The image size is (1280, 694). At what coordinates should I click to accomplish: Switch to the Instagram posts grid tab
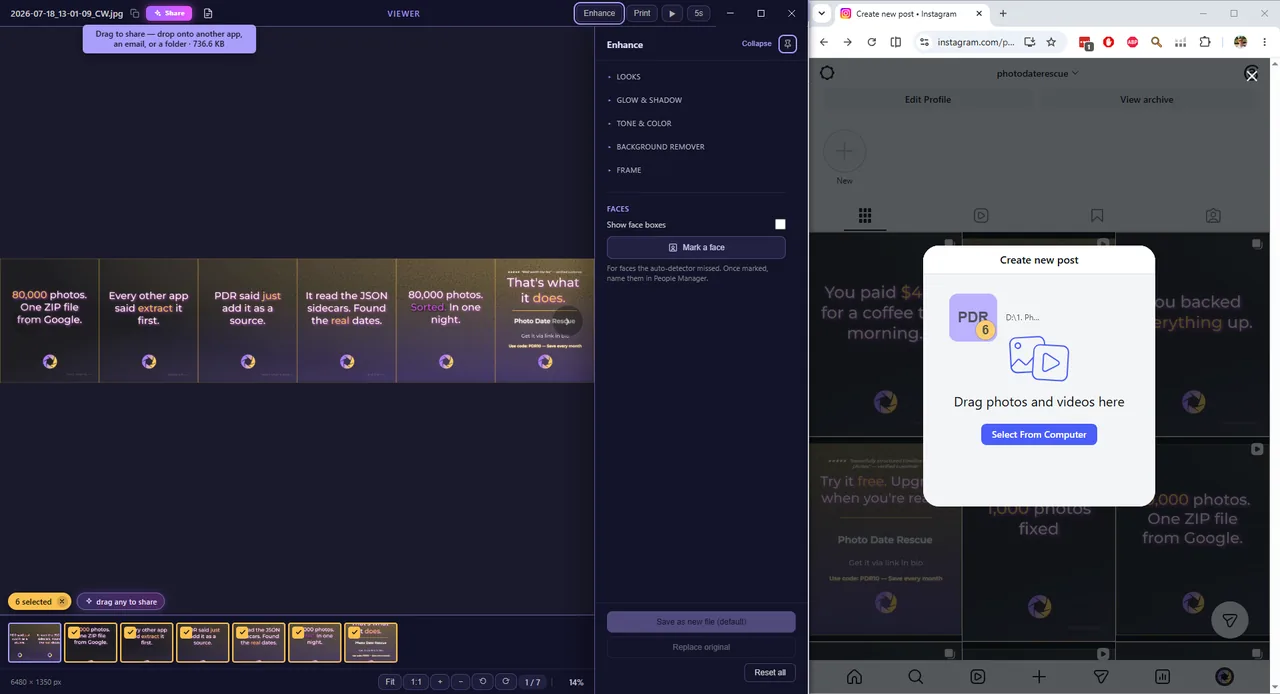coord(865,215)
